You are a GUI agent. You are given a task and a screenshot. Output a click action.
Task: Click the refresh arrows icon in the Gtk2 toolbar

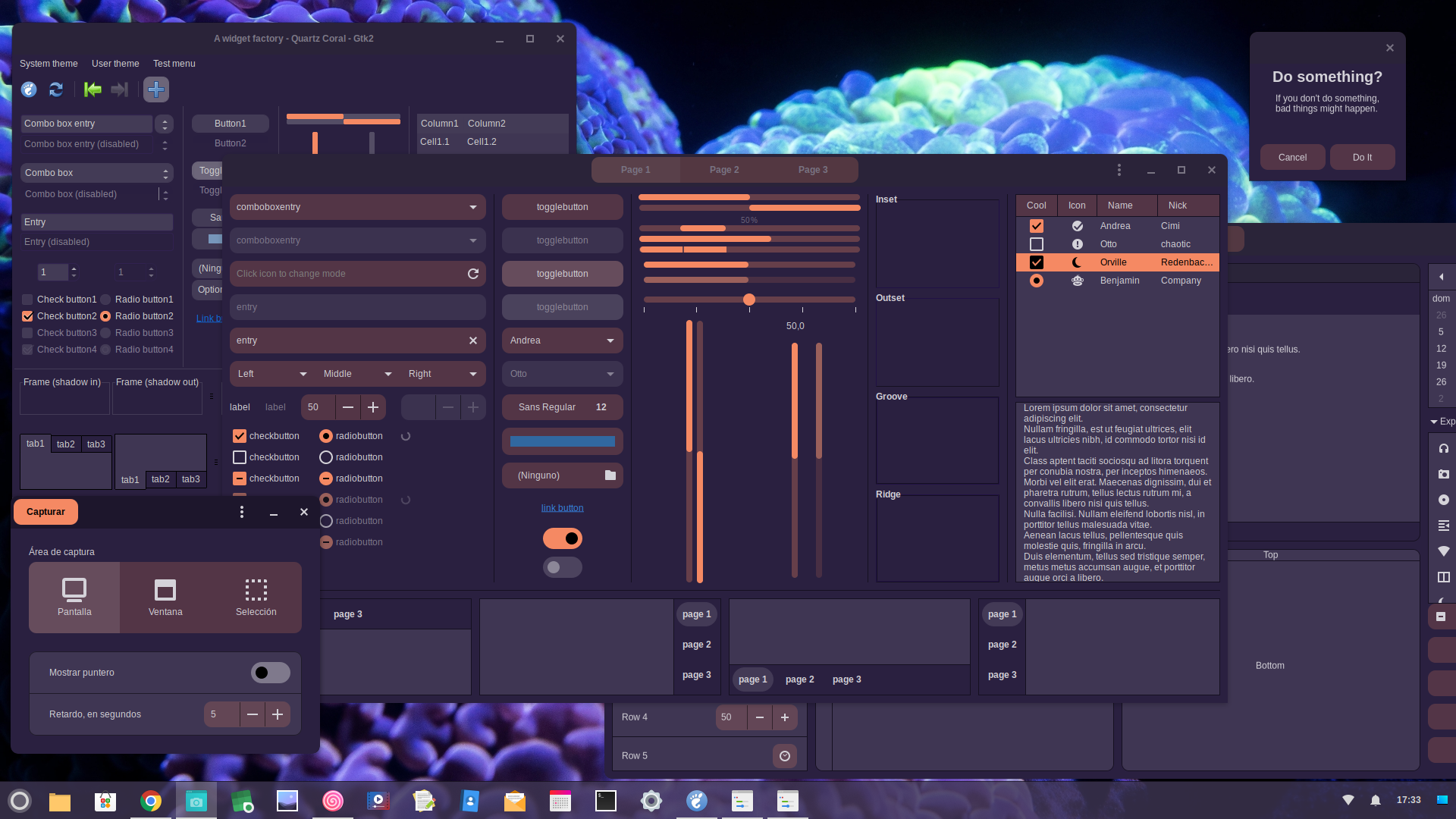(56, 89)
